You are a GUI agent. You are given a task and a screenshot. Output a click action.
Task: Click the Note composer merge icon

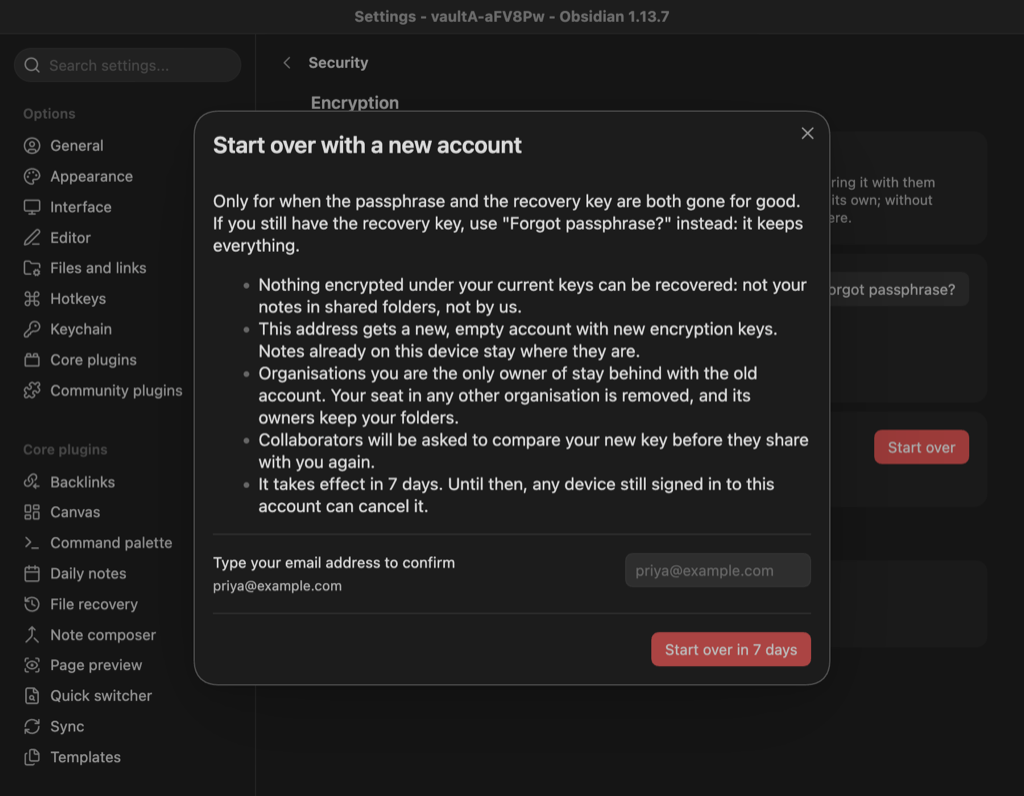tap(32, 635)
